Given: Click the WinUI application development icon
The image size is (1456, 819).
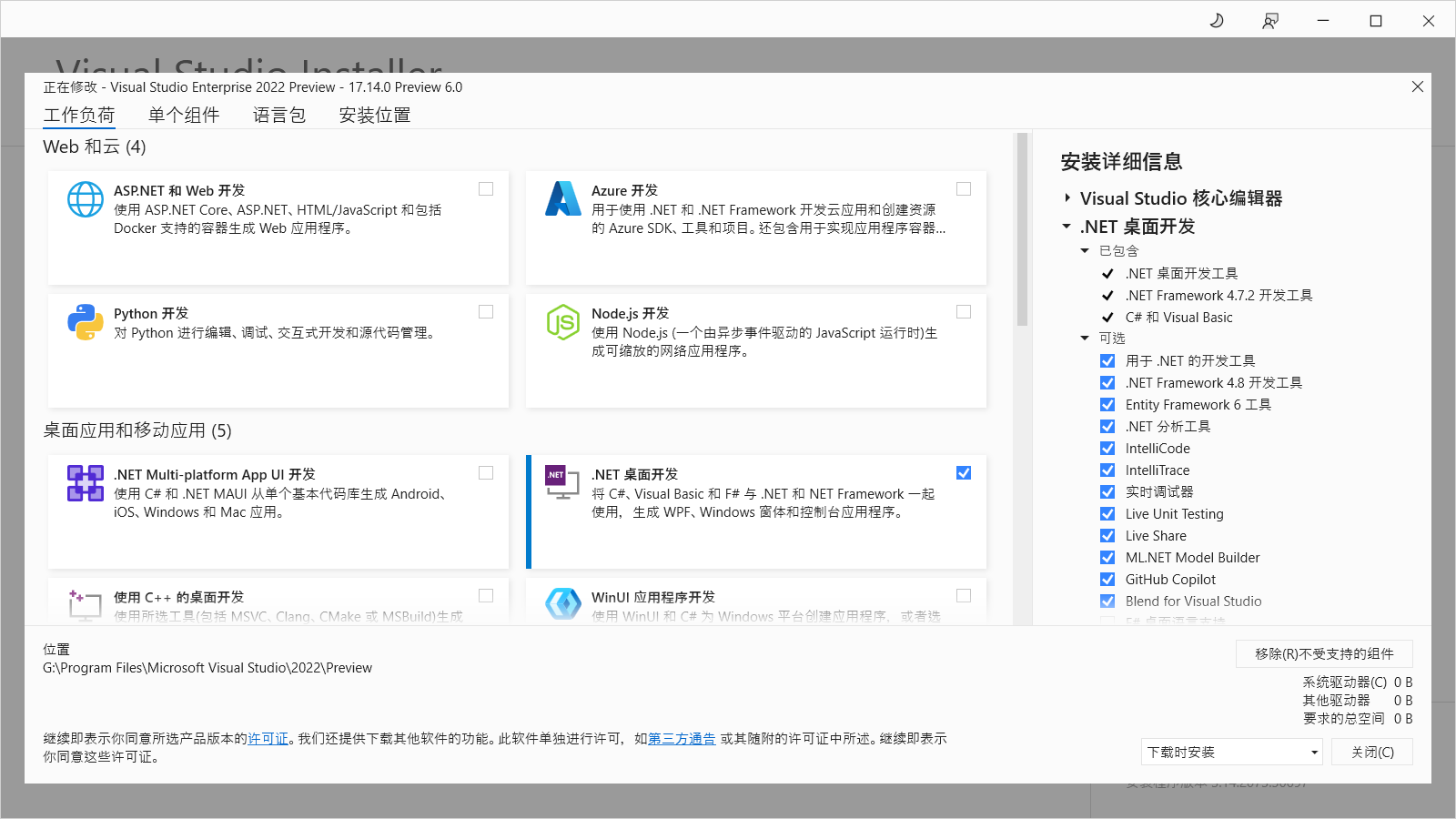Looking at the screenshot, I should 563,604.
